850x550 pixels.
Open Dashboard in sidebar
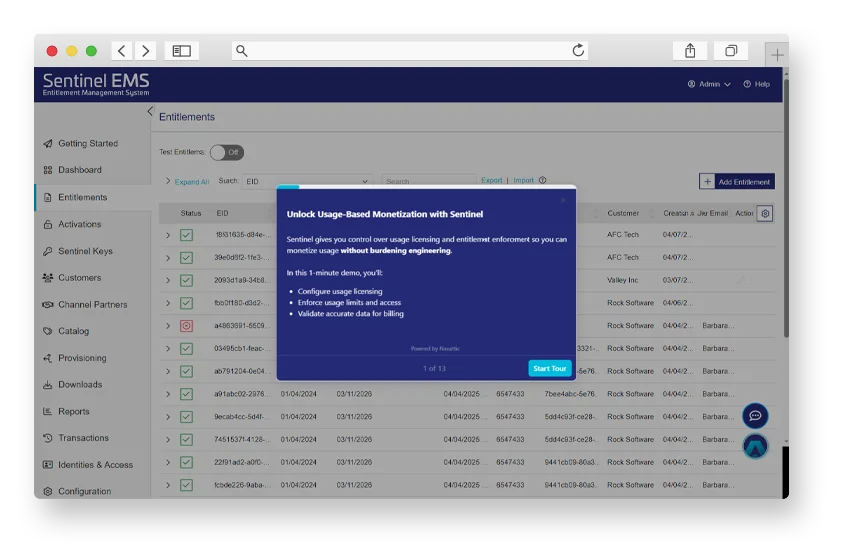tap(80, 170)
